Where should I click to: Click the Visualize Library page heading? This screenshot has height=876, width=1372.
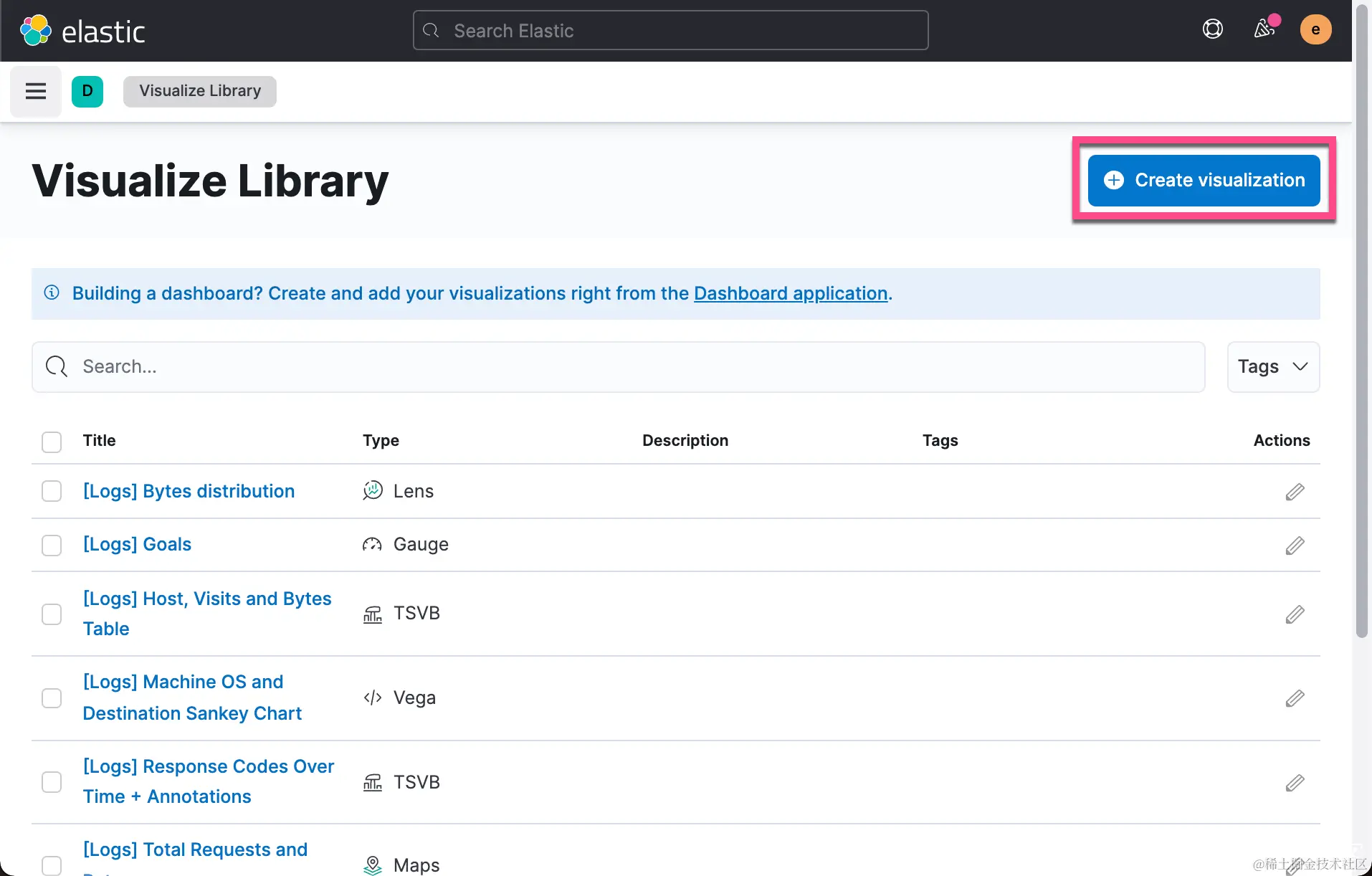[210, 181]
